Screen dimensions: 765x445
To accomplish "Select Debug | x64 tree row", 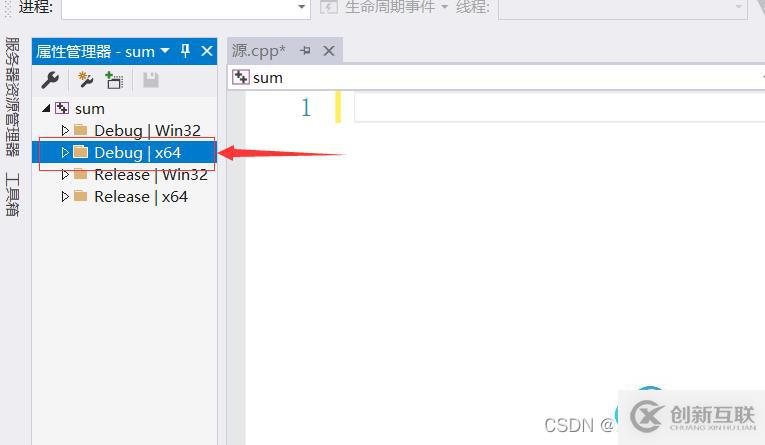I will [x=124, y=152].
